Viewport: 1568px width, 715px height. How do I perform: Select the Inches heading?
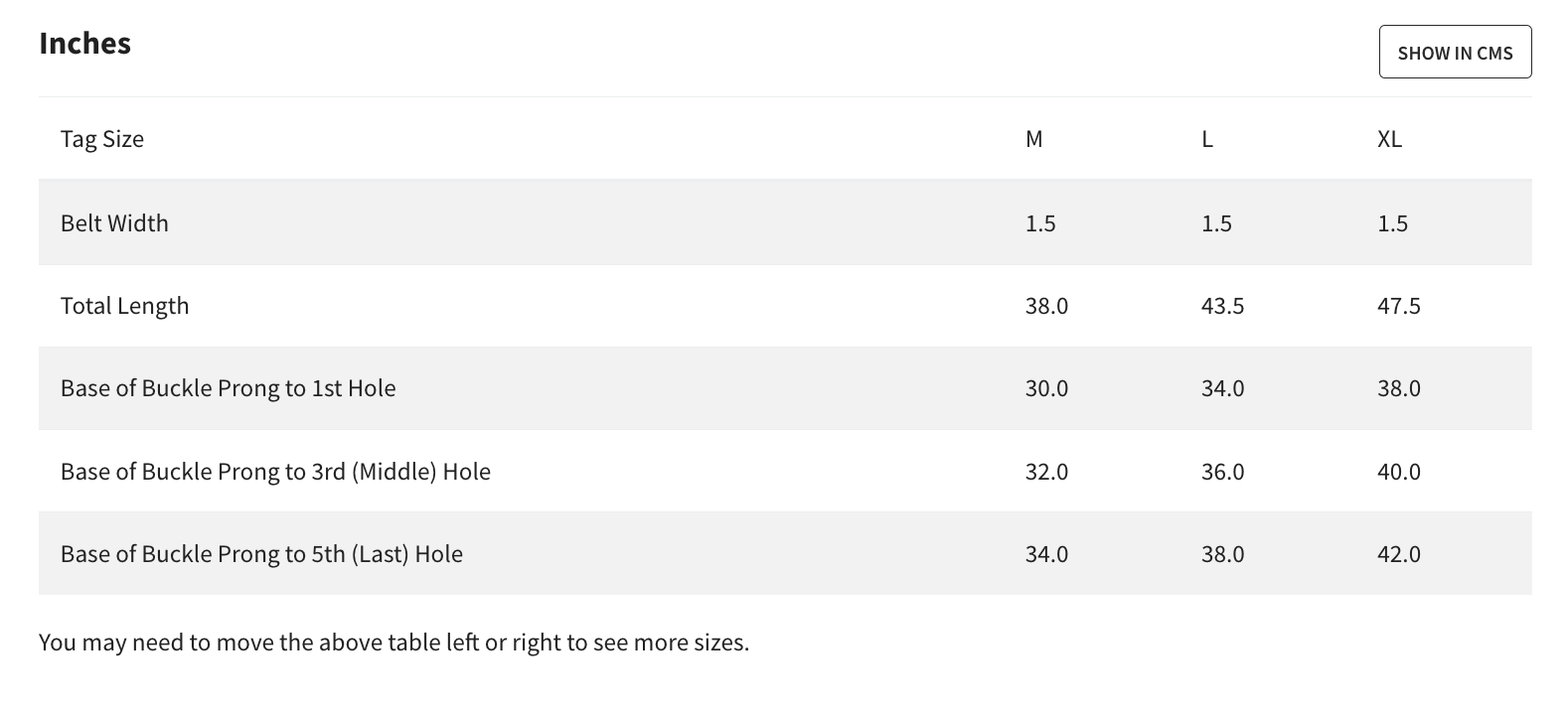pos(84,44)
